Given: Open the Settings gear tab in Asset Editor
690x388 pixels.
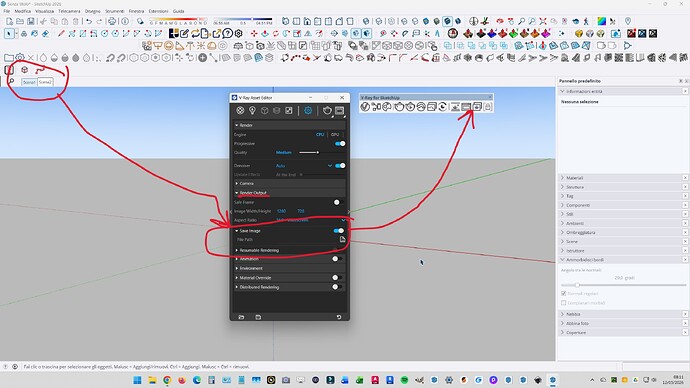Looking at the screenshot, I should pyautogui.click(x=308, y=110).
